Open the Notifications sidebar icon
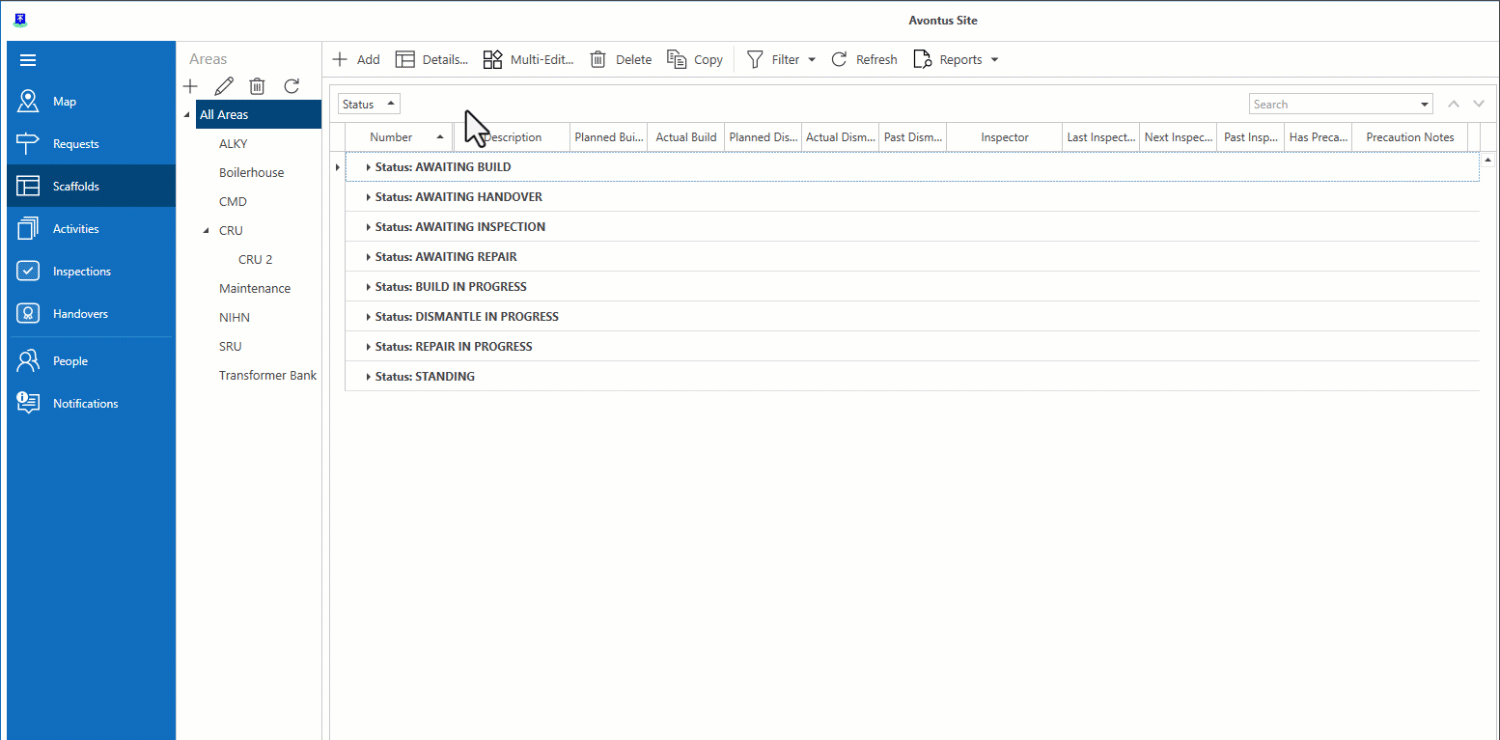Screen dimensions: 1500x740 (28, 403)
